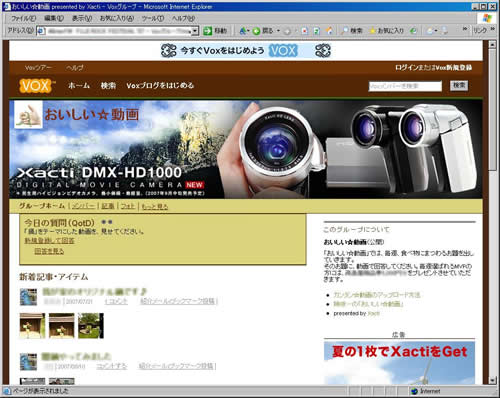Open the address bar dropdown arrow
This screenshot has height=398, width=500.
[x=195, y=31]
